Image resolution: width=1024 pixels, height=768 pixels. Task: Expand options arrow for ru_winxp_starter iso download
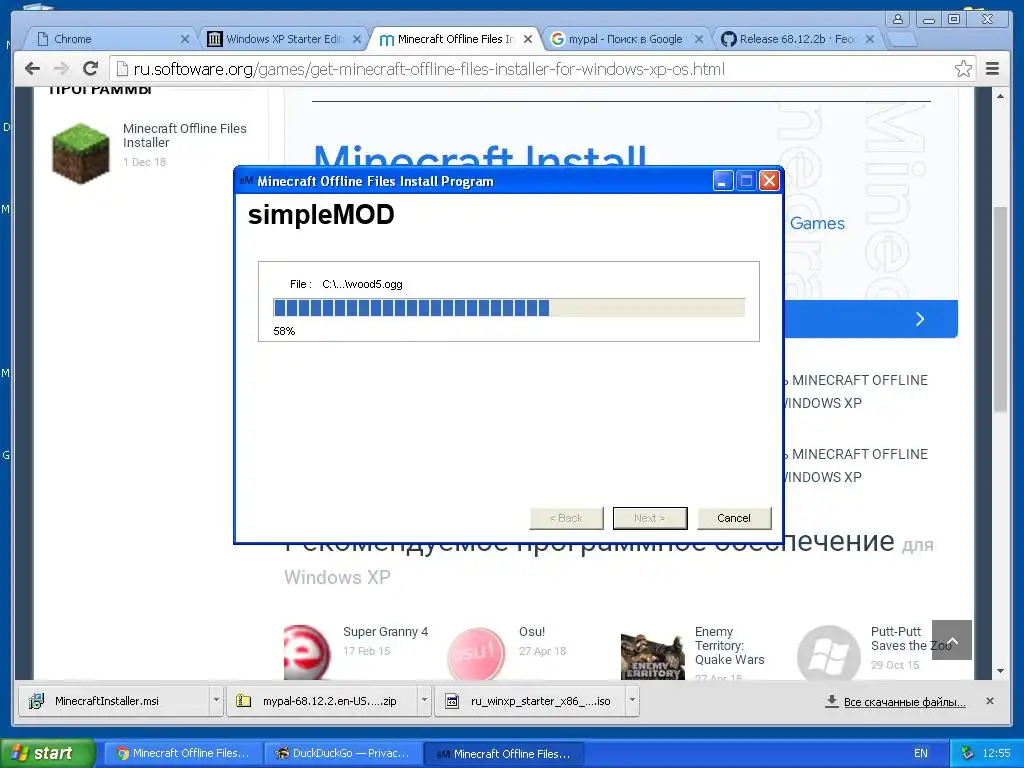(632, 701)
